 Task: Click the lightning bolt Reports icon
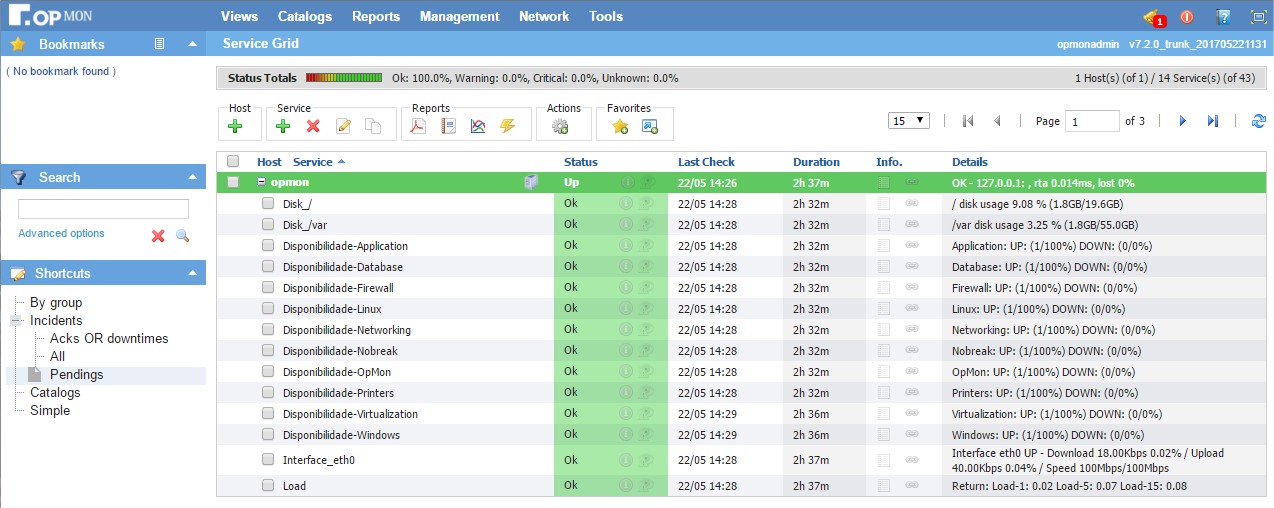click(x=507, y=126)
